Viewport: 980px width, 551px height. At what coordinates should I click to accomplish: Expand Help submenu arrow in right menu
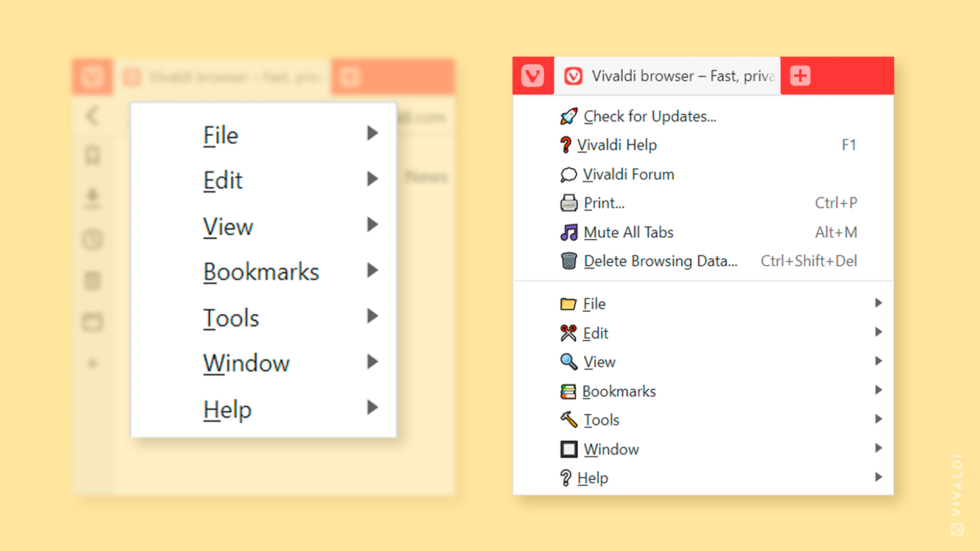[878, 477]
